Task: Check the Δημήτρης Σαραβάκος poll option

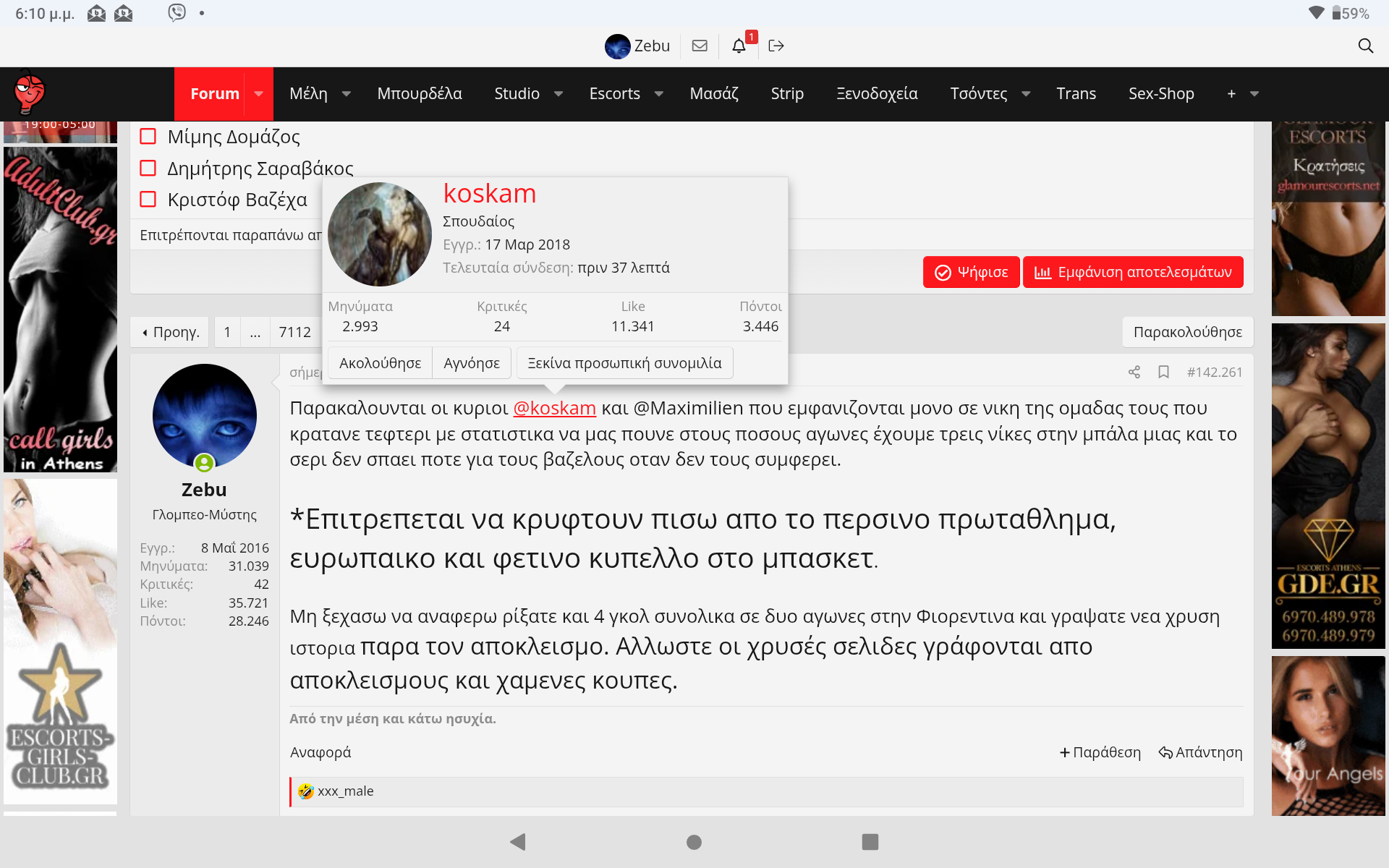Action: [148, 169]
